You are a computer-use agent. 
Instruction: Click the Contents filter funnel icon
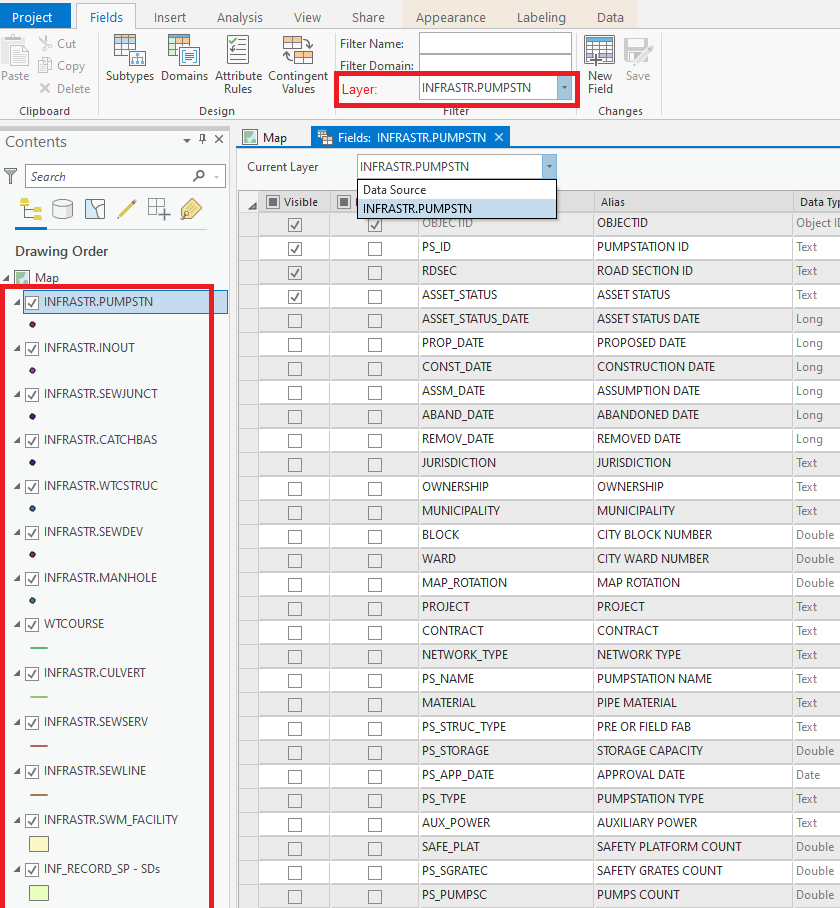click(11, 176)
